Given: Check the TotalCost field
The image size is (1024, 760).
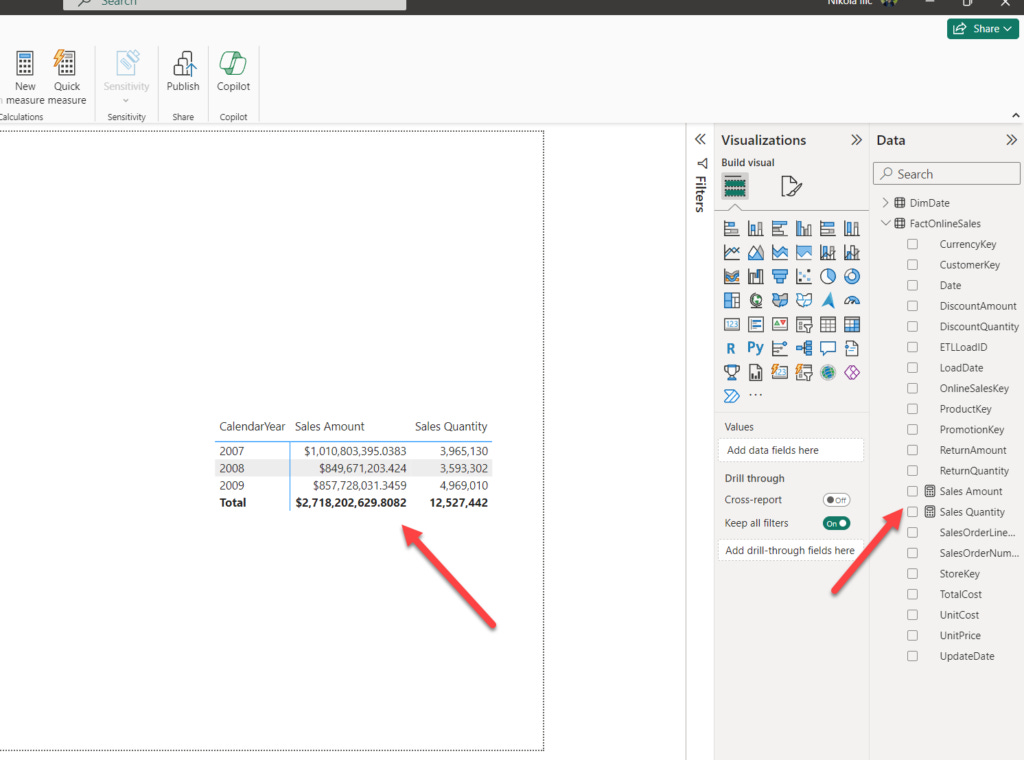Looking at the screenshot, I should point(912,594).
